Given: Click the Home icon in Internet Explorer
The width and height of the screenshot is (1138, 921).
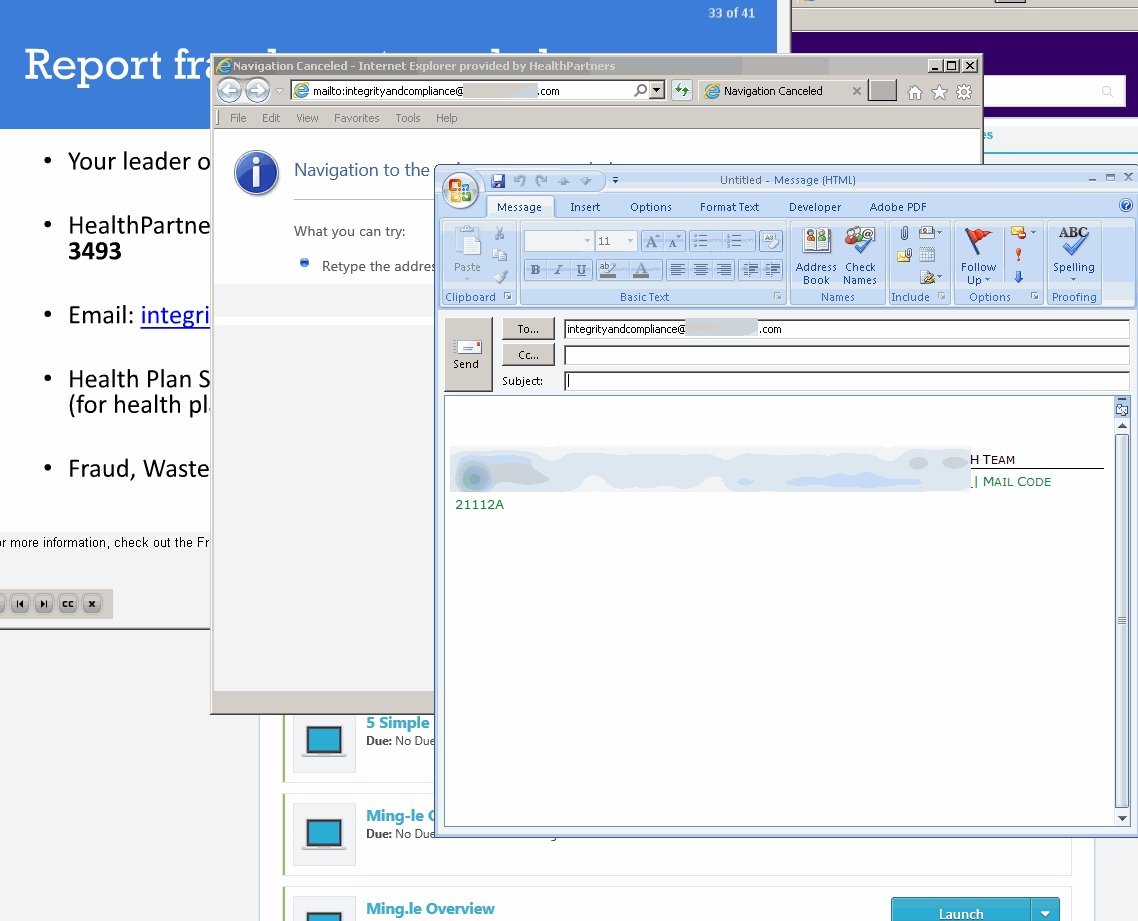Looking at the screenshot, I should coord(914,92).
